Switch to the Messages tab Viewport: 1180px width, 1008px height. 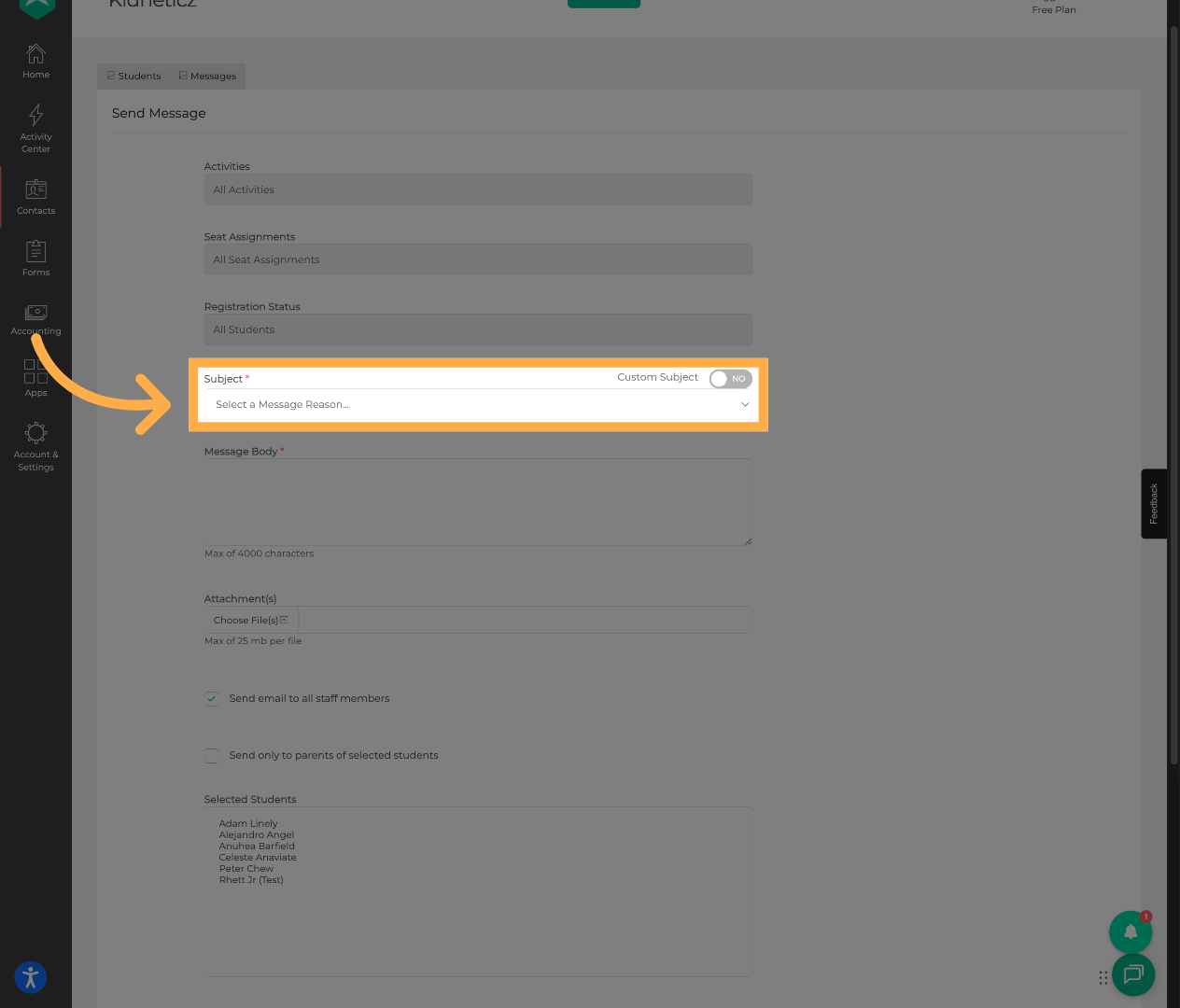(x=206, y=76)
